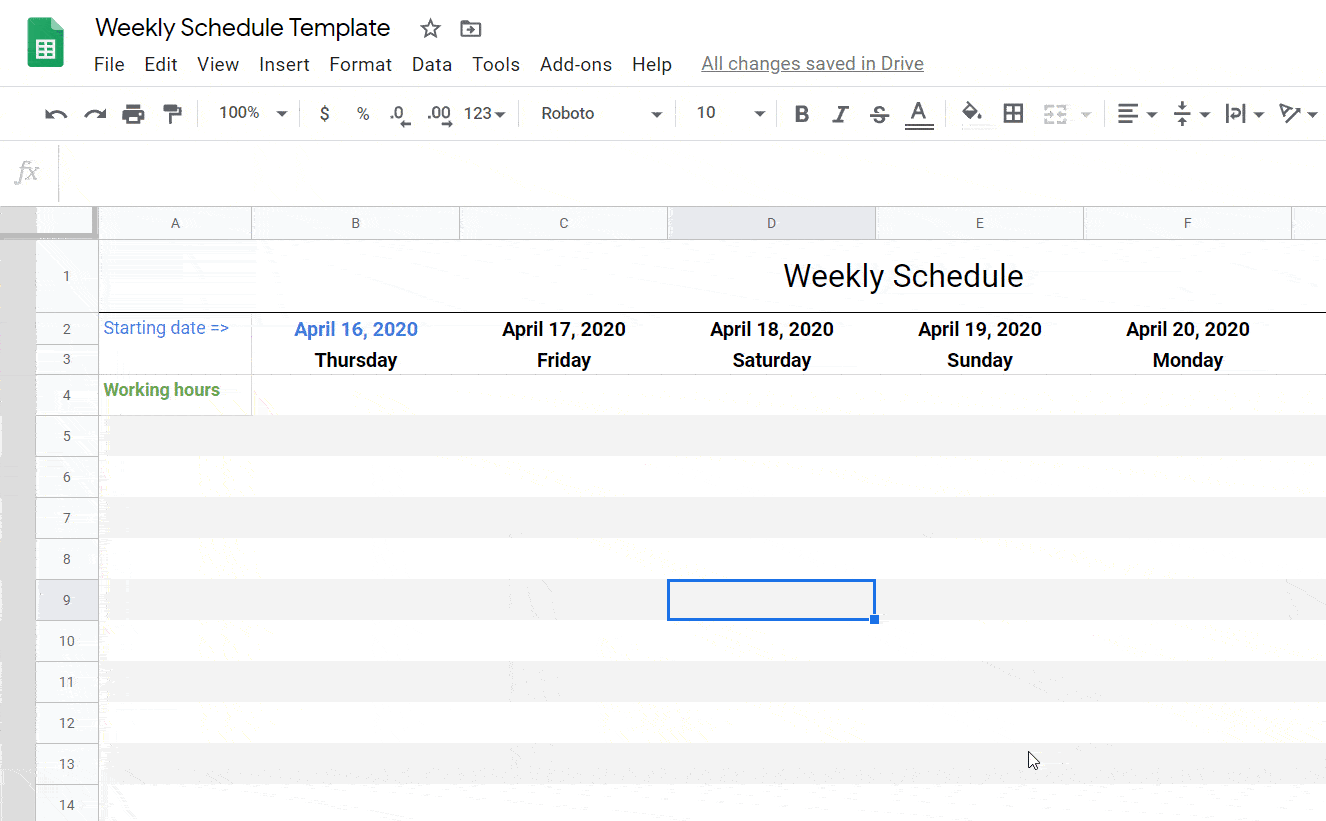Click the move to folder icon
The width and height of the screenshot is (1326, 821).
(x=470, y=29)
